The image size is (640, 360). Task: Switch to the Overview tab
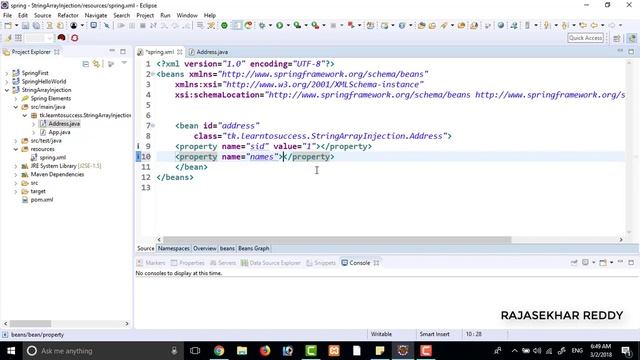(204, 248)
